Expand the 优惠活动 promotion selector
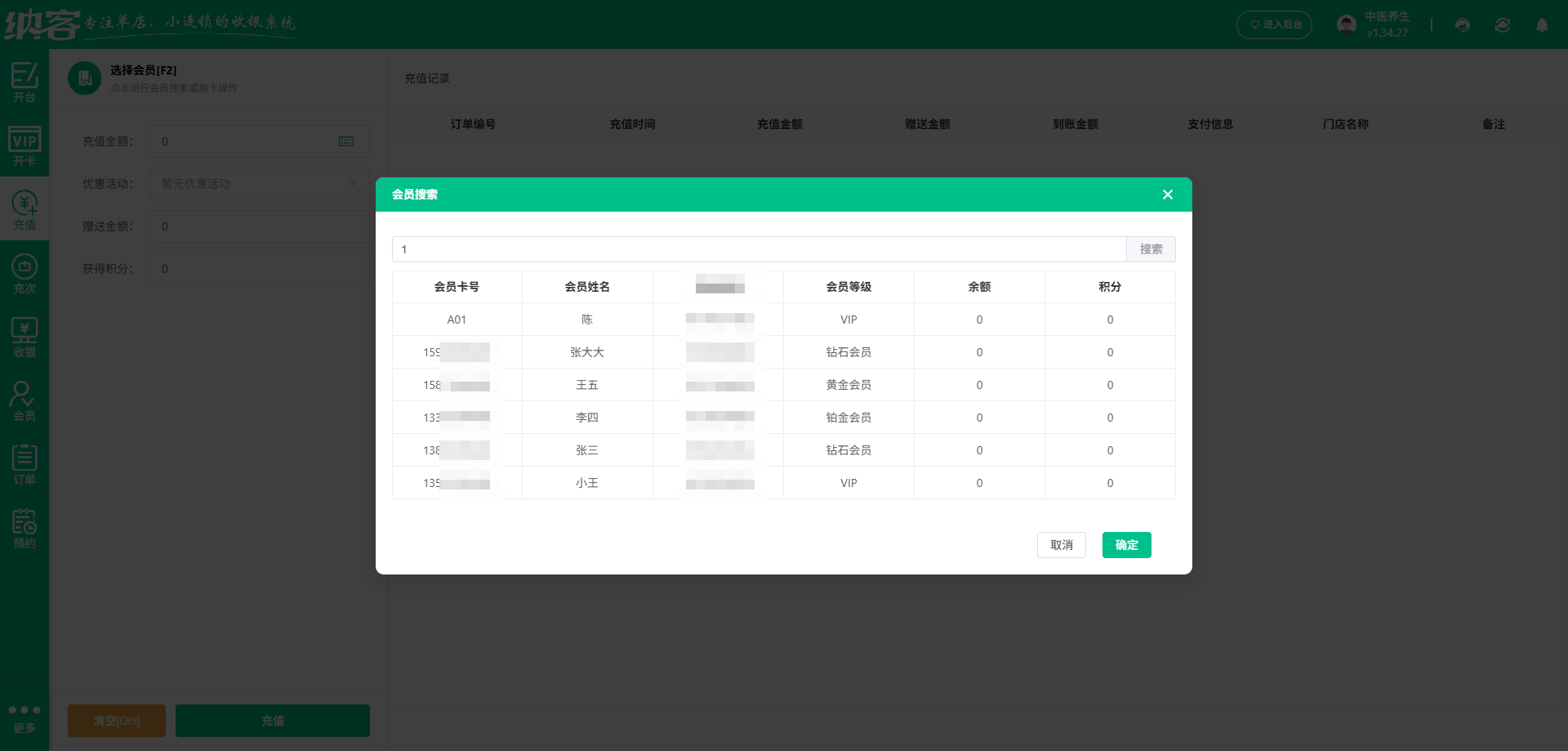The height and width of the screenshot is (751, 1568). click(x=259, y=184)
